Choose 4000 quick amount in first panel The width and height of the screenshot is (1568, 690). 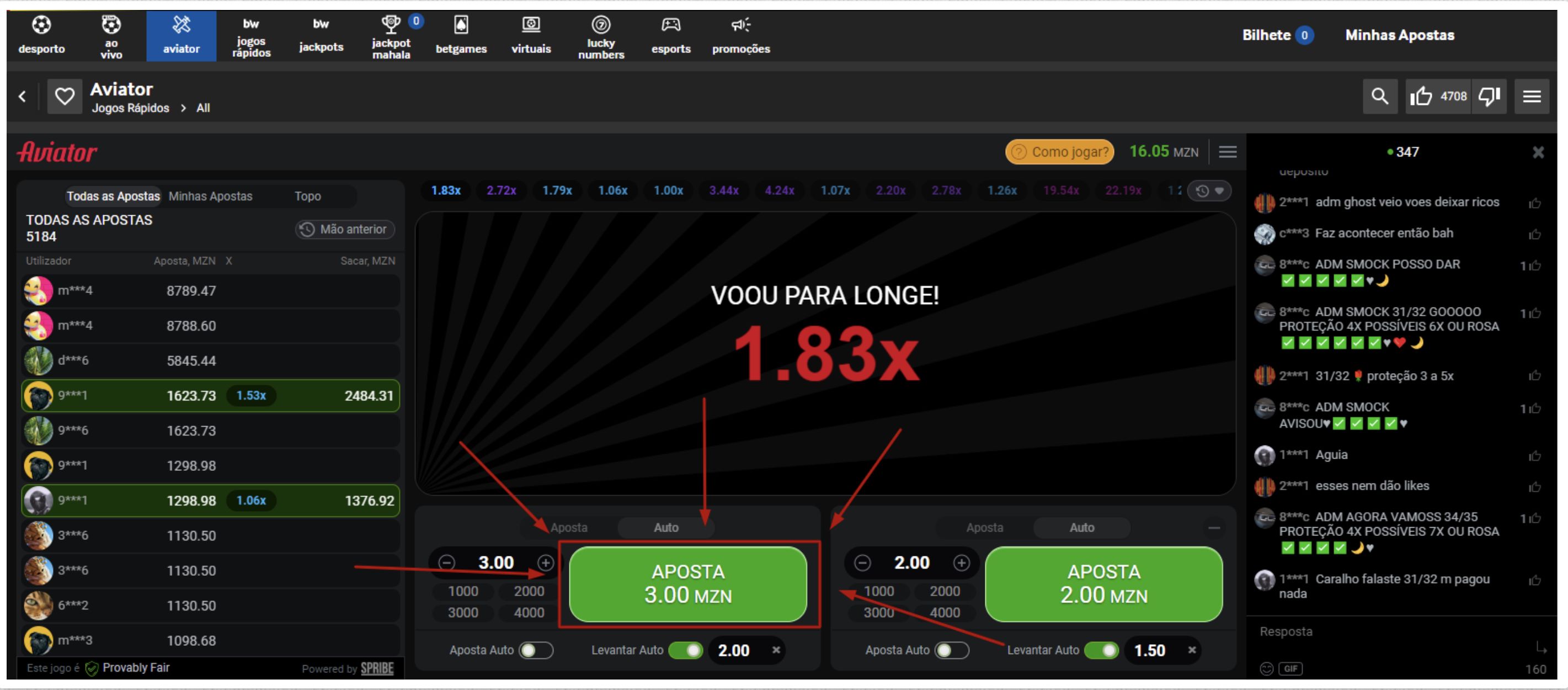(x=529, y=612)
